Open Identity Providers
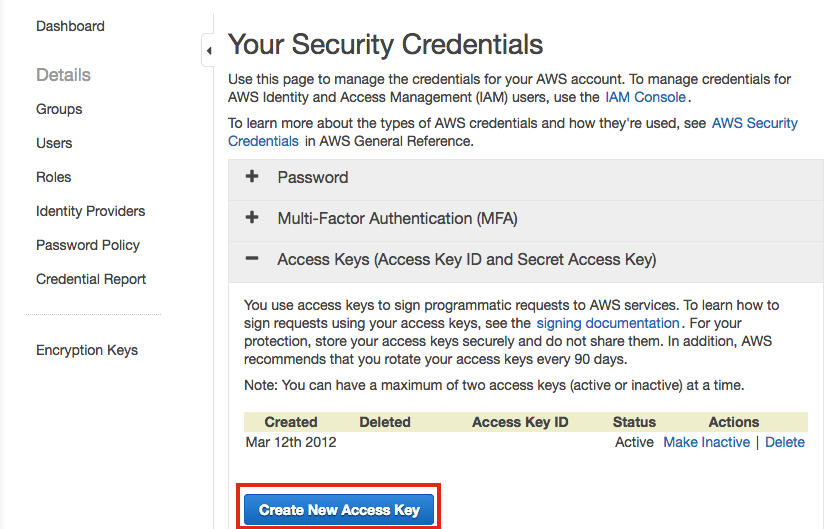Viewport: 831px width, 529px height. click(x=90, y=211)
